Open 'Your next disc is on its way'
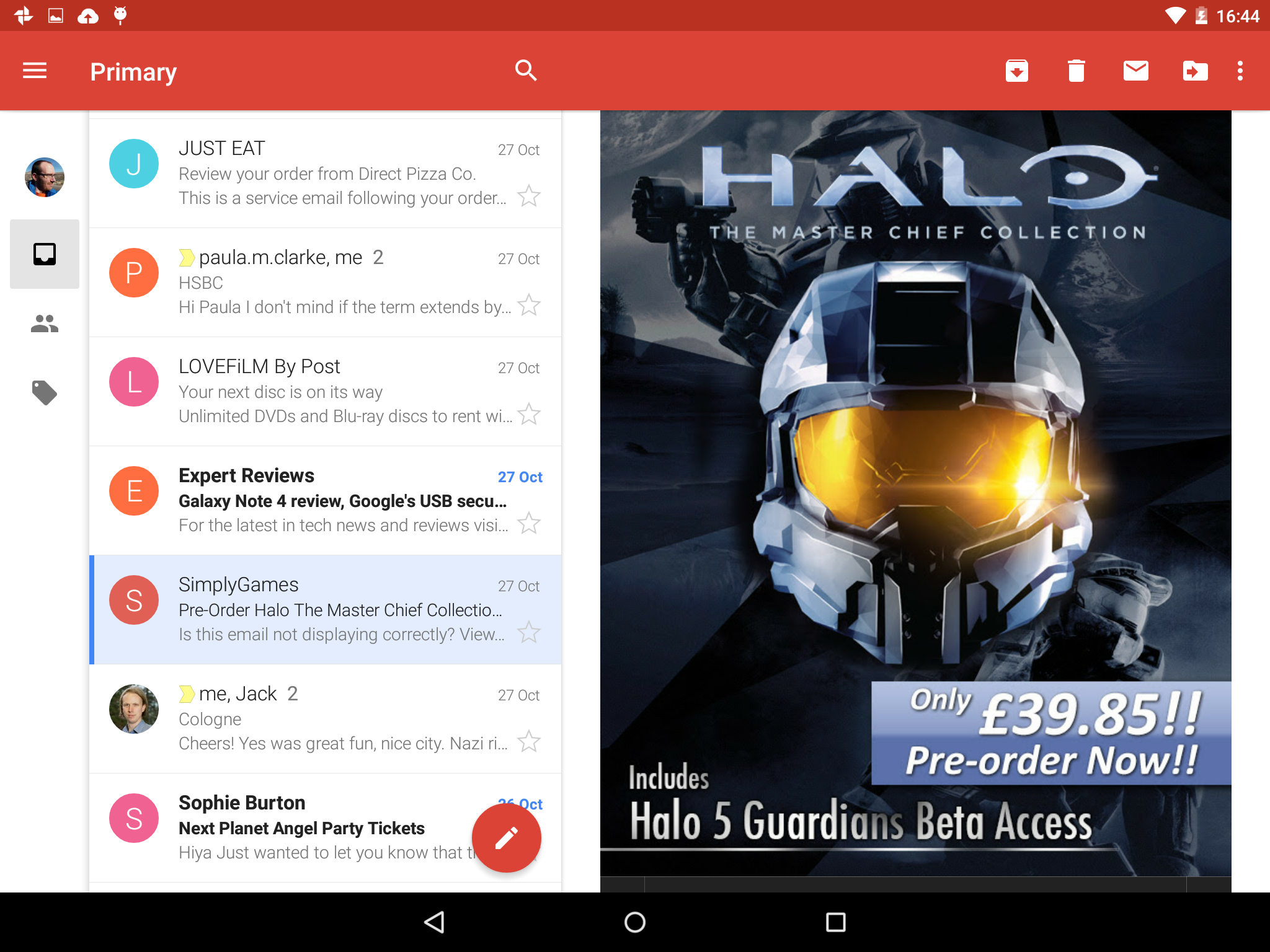 [x=280, y=392]
